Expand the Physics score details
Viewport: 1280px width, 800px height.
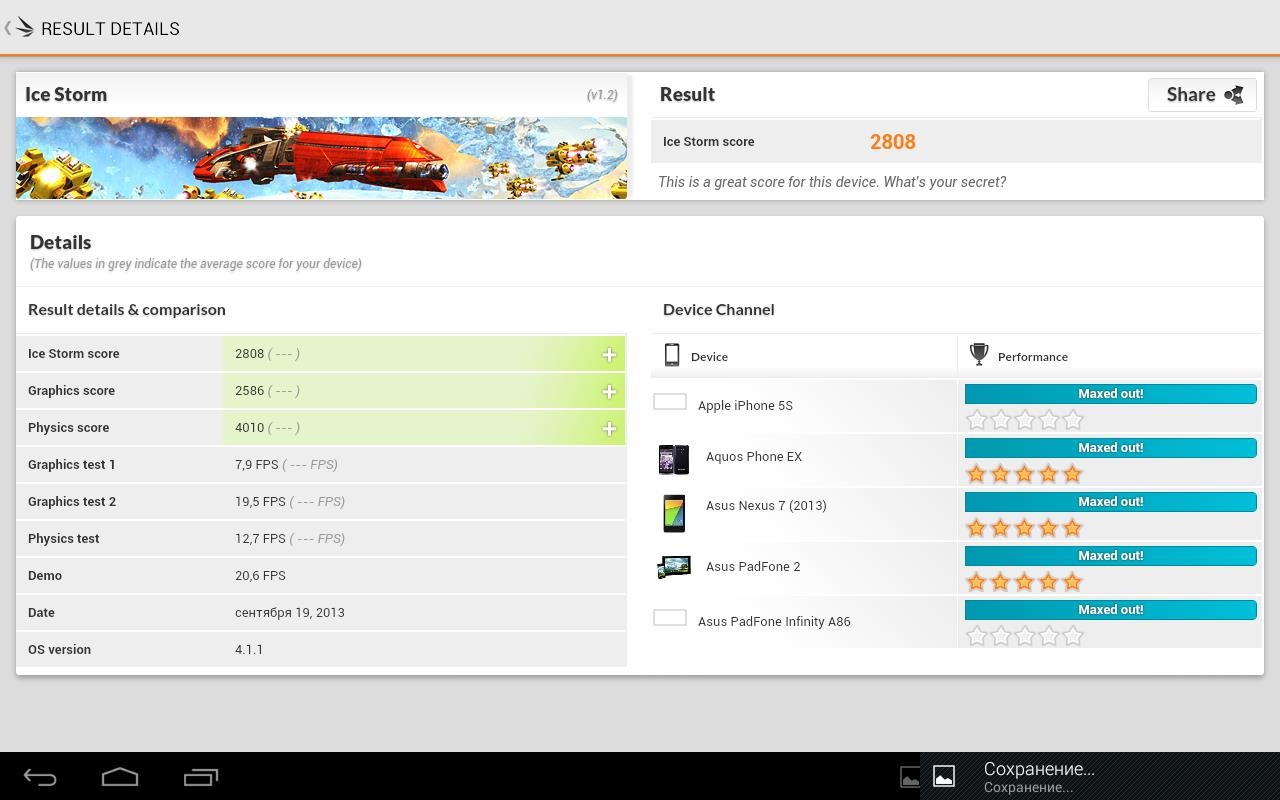point(608,428)
